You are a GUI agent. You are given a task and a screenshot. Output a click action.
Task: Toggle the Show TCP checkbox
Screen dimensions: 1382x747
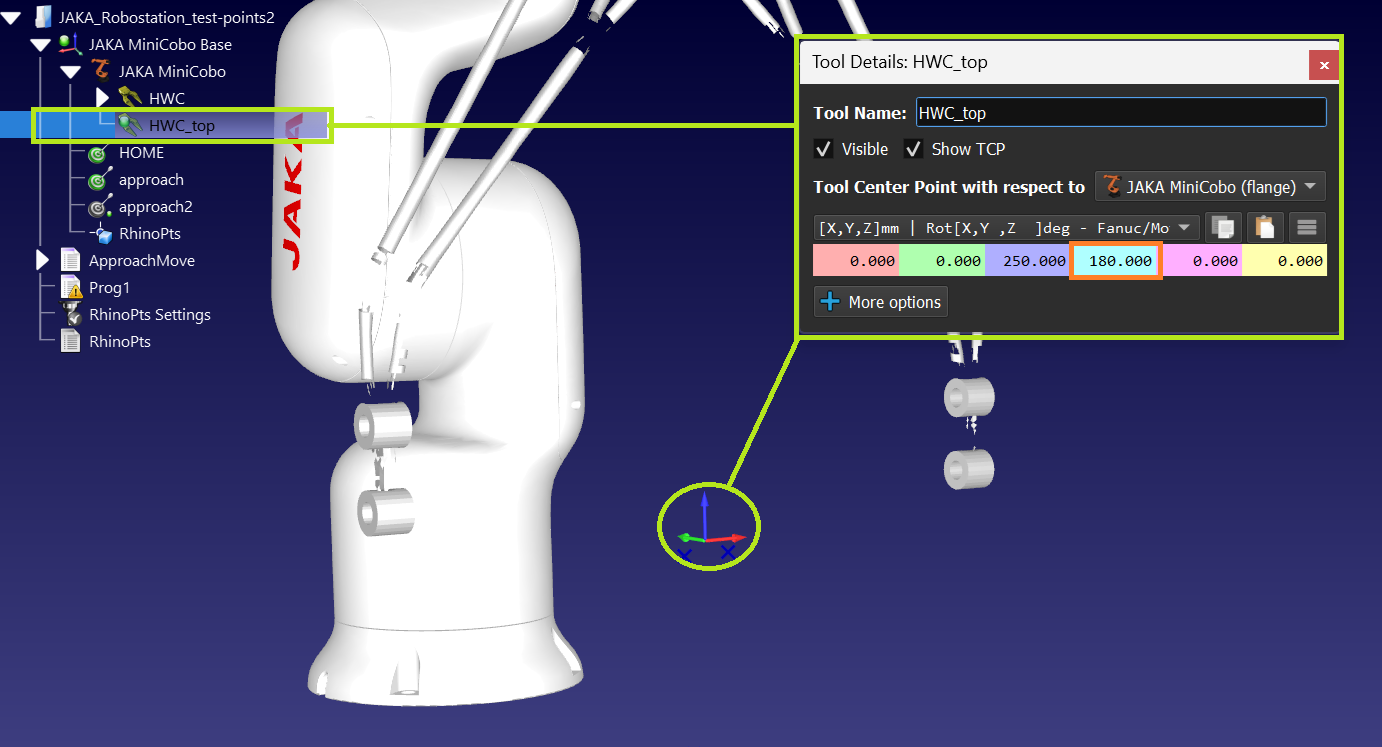pyautogui.click(x=913, y=149)
